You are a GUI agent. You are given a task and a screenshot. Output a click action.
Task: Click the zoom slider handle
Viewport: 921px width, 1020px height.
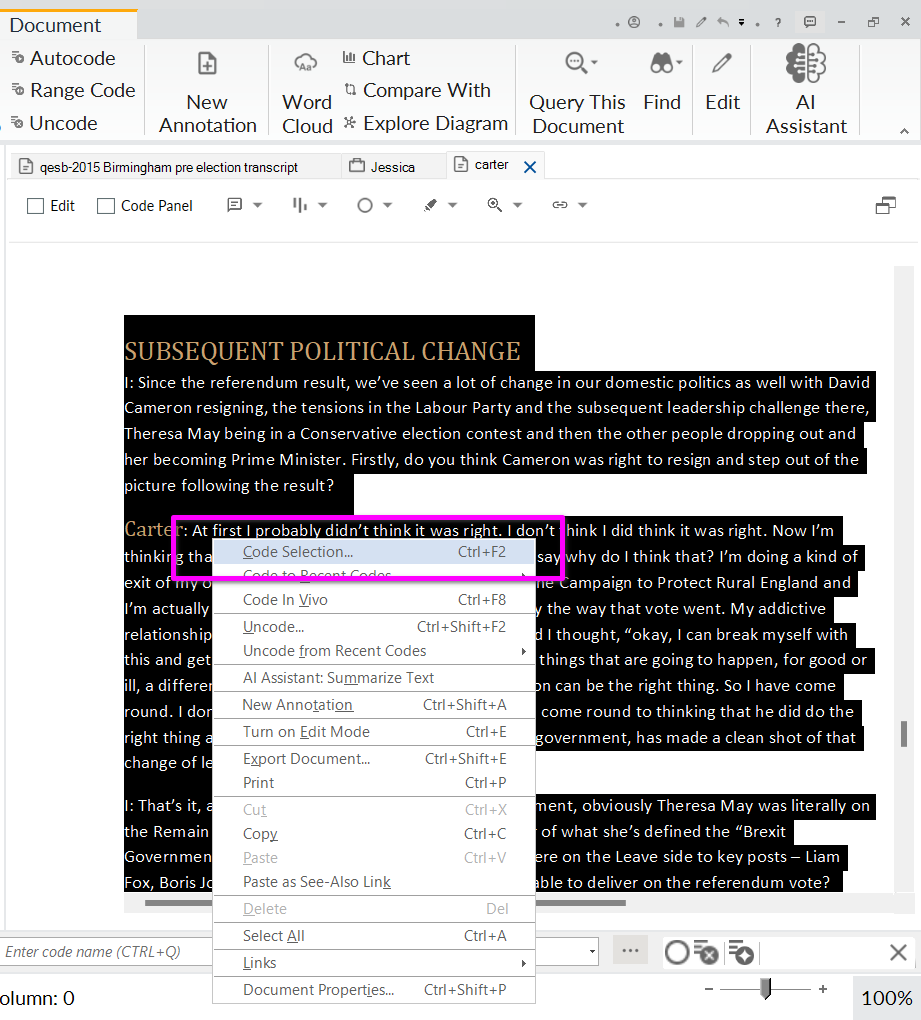click(x=765, y=989)
